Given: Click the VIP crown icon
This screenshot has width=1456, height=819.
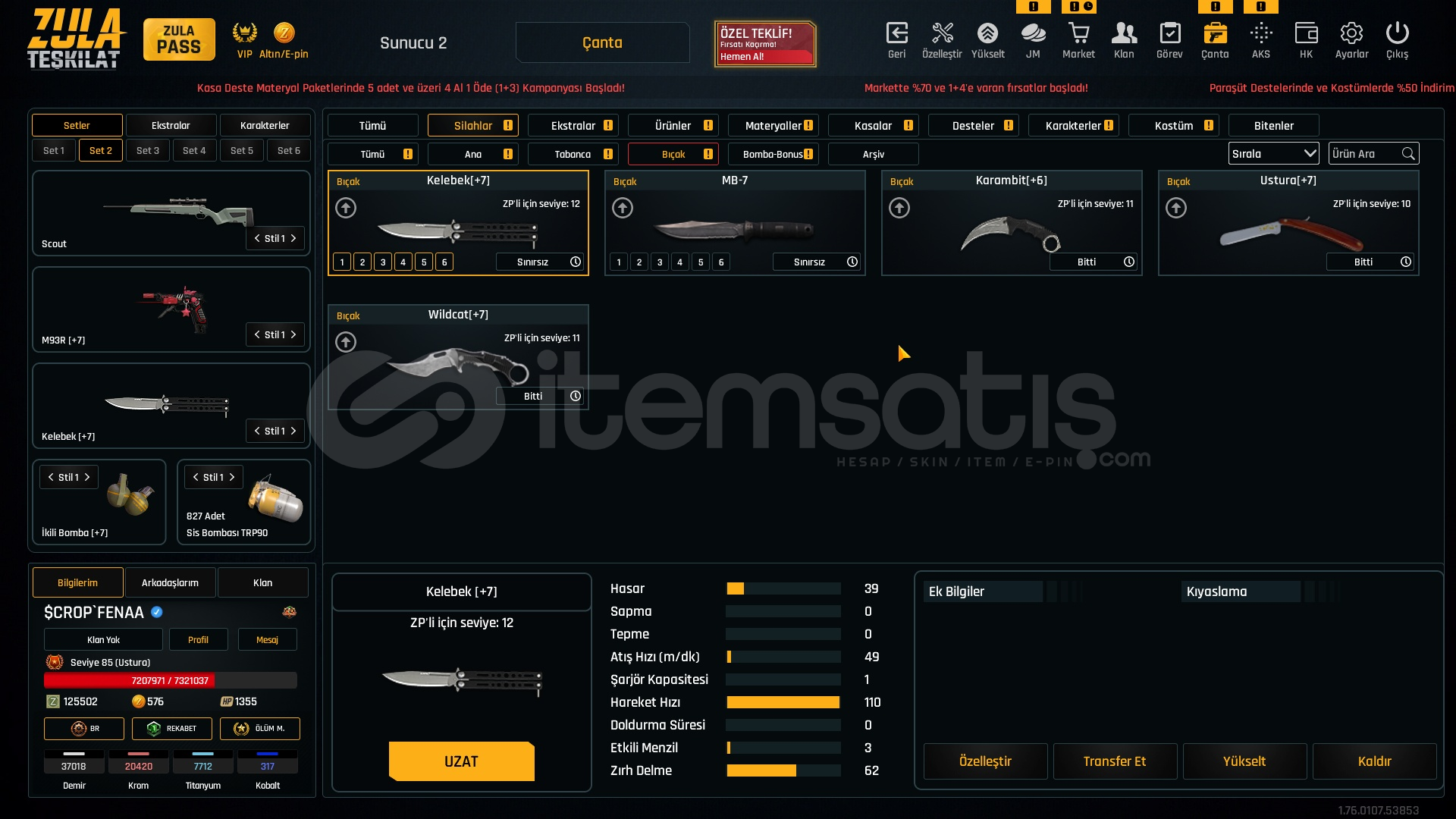Looking at the screenshot, I should click(244, 33).
